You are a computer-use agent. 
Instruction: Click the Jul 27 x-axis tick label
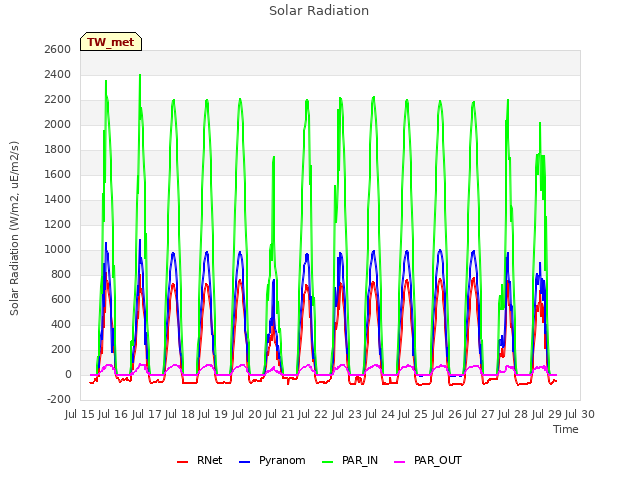480,414
